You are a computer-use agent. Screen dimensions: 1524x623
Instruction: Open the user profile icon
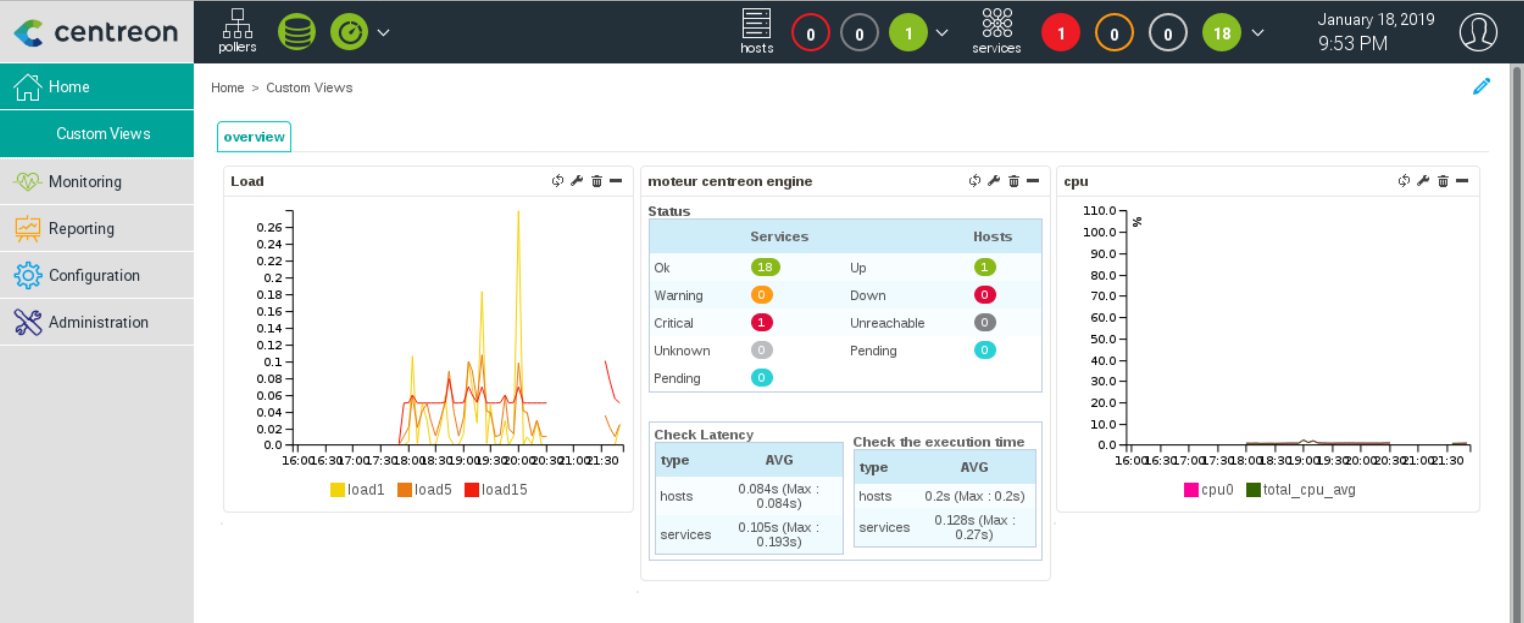(1477, 32)
